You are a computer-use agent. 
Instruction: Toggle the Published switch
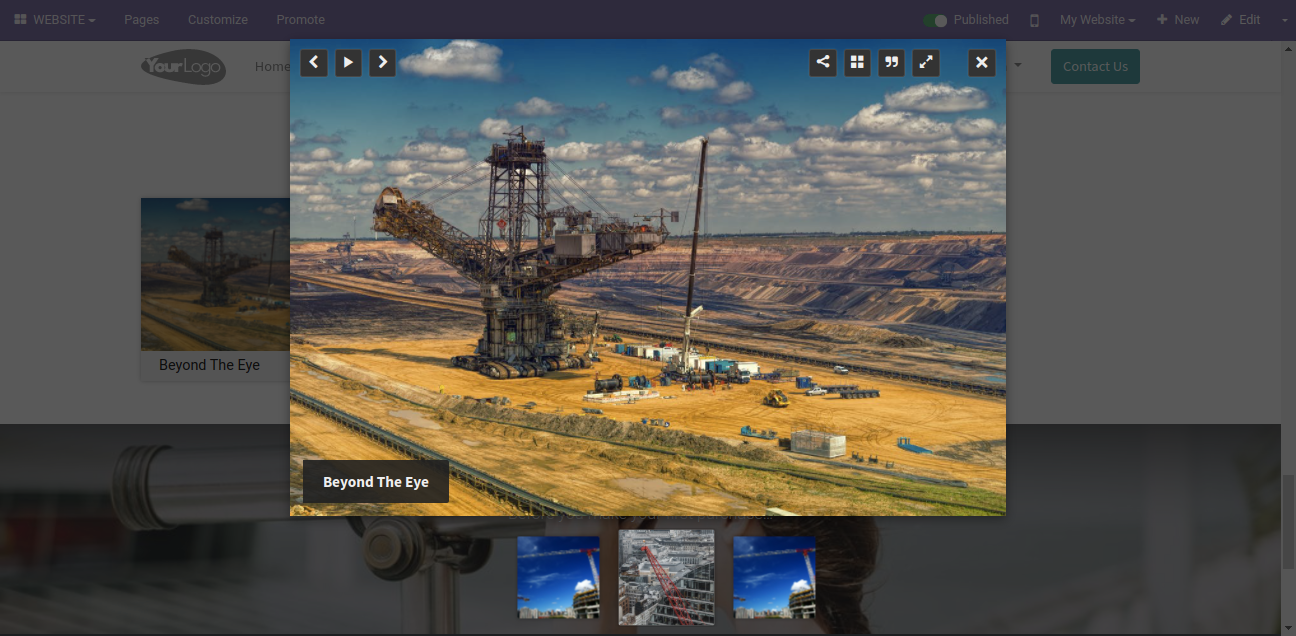(935, 20)
